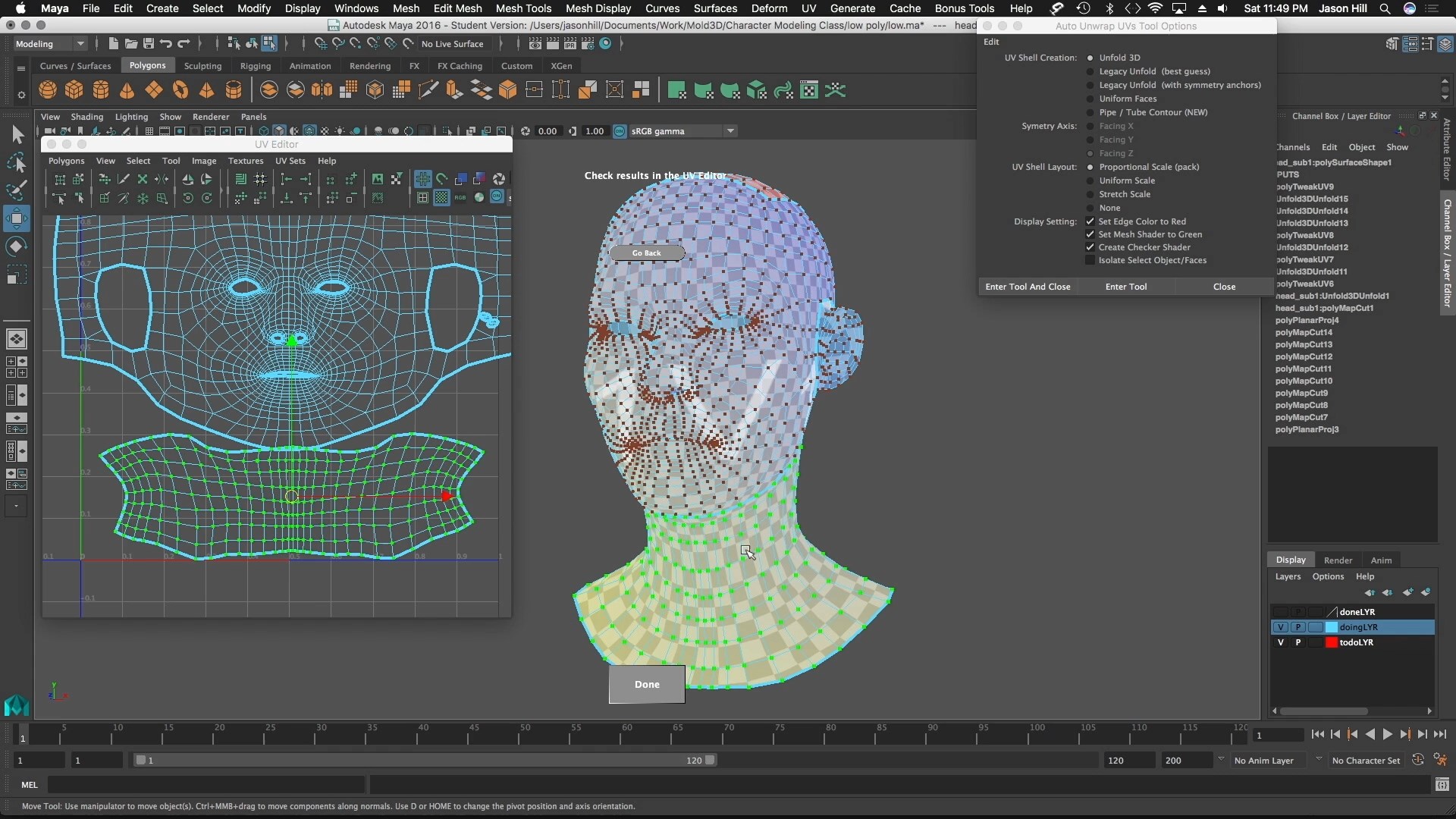This screenshot has width=1456, height=819.
Task: Switch to the Anim layer tab
Action: click(x=1381, y=560)
